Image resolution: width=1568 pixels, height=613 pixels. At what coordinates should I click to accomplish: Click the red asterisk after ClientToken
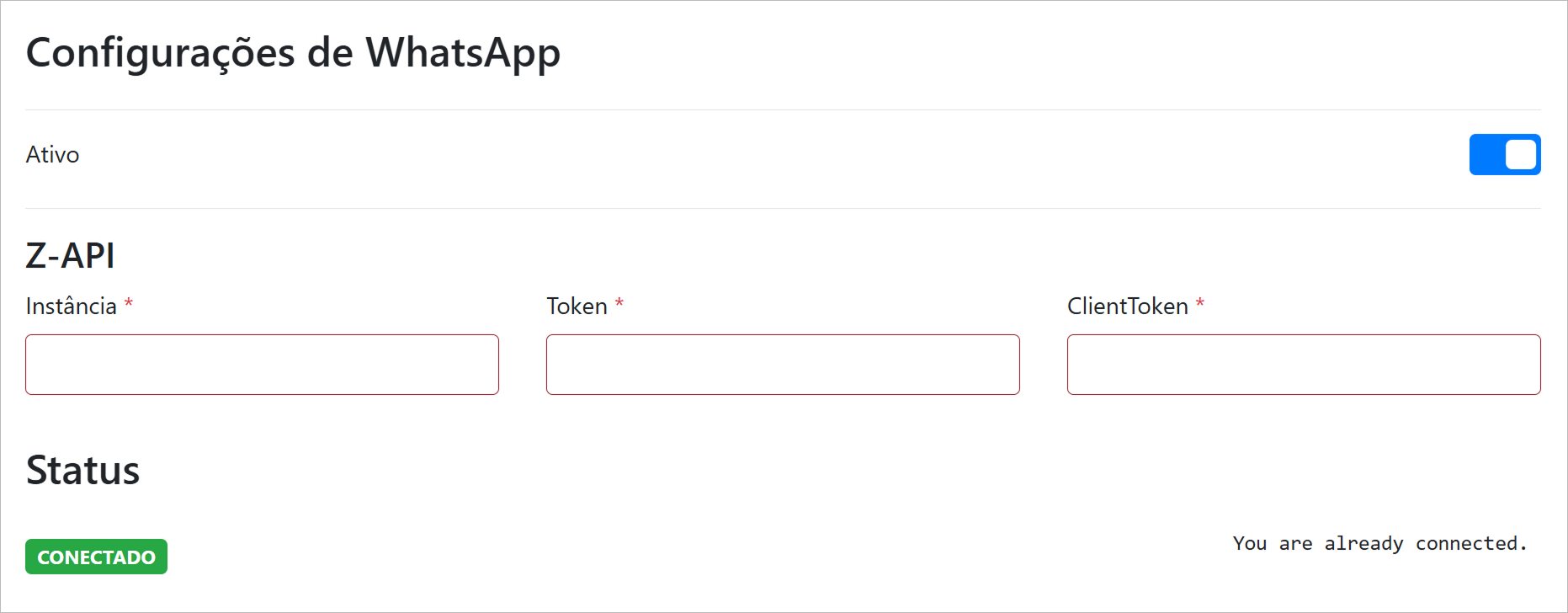click(x=1200, y=303)
